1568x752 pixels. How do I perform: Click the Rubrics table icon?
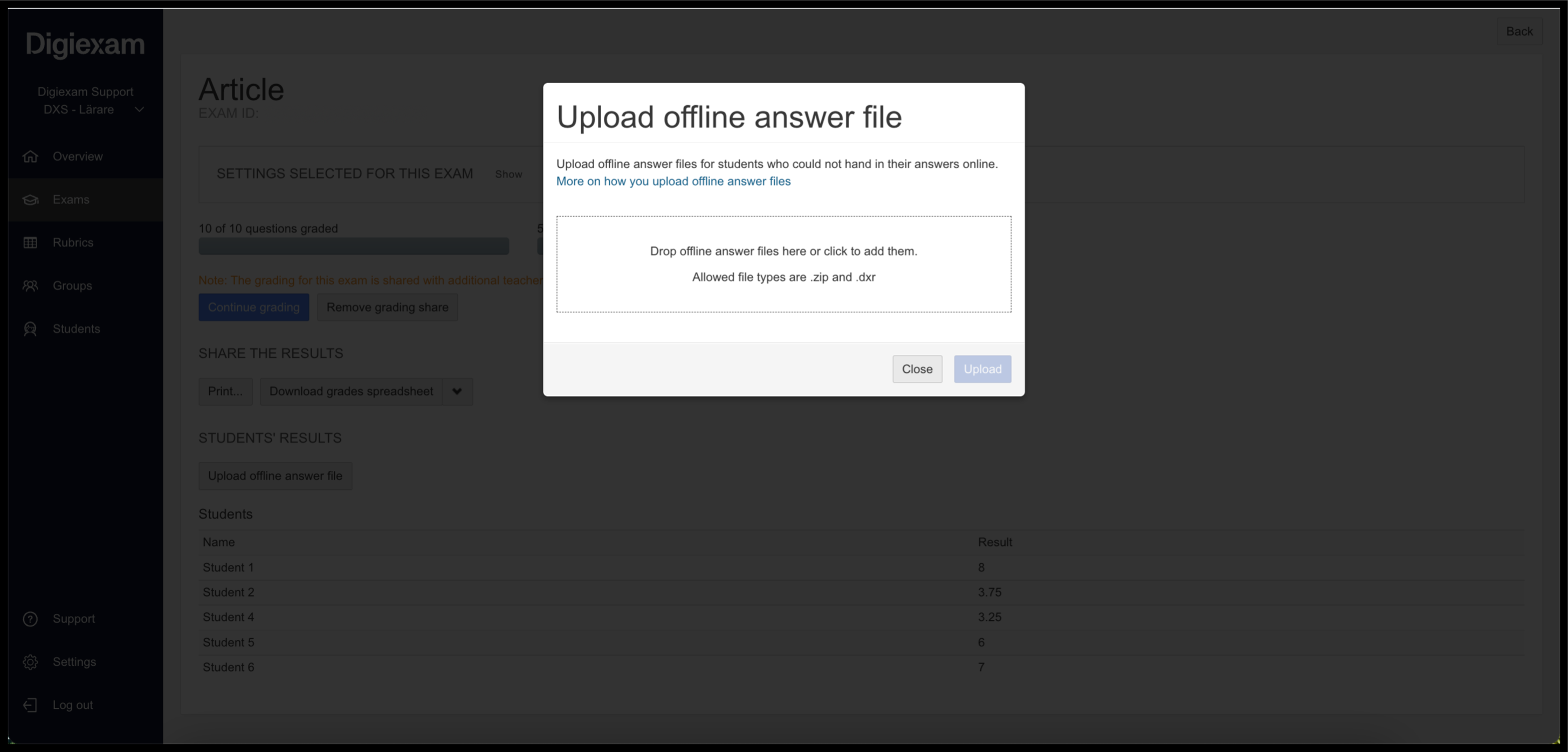30,242
